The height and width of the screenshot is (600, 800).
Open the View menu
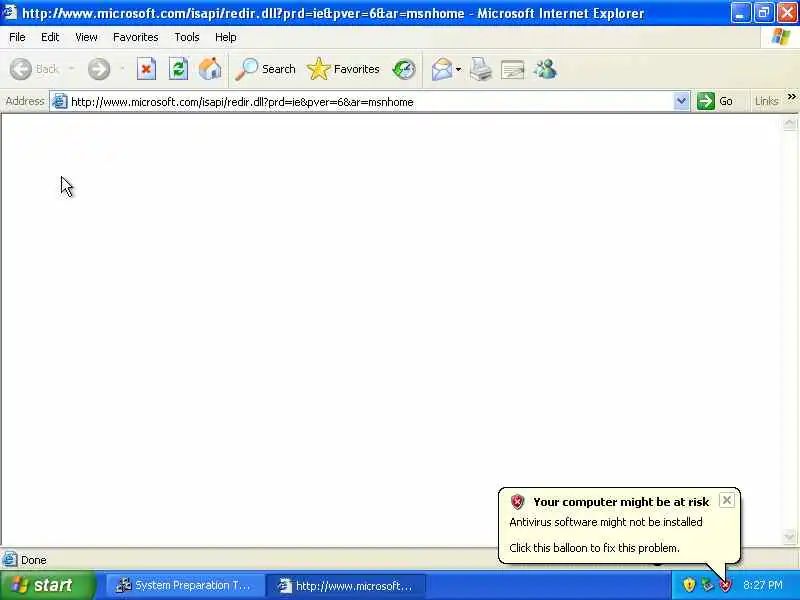click(x=86, y=37)
